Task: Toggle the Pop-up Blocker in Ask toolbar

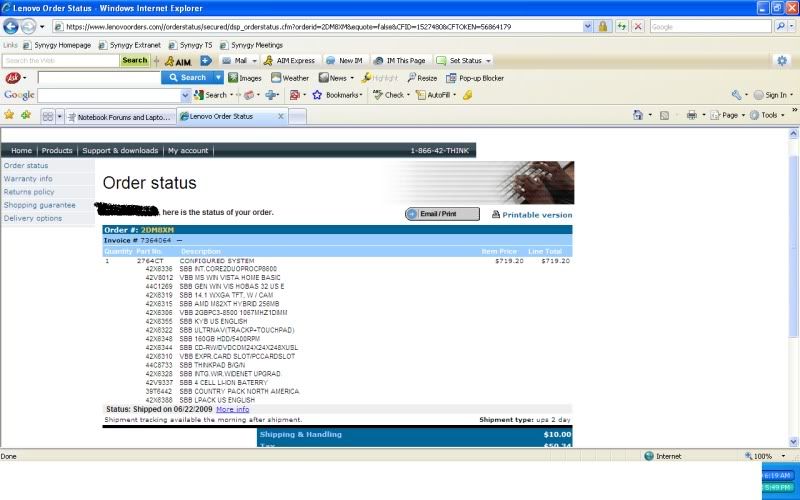Action: (x=475, y=78)
